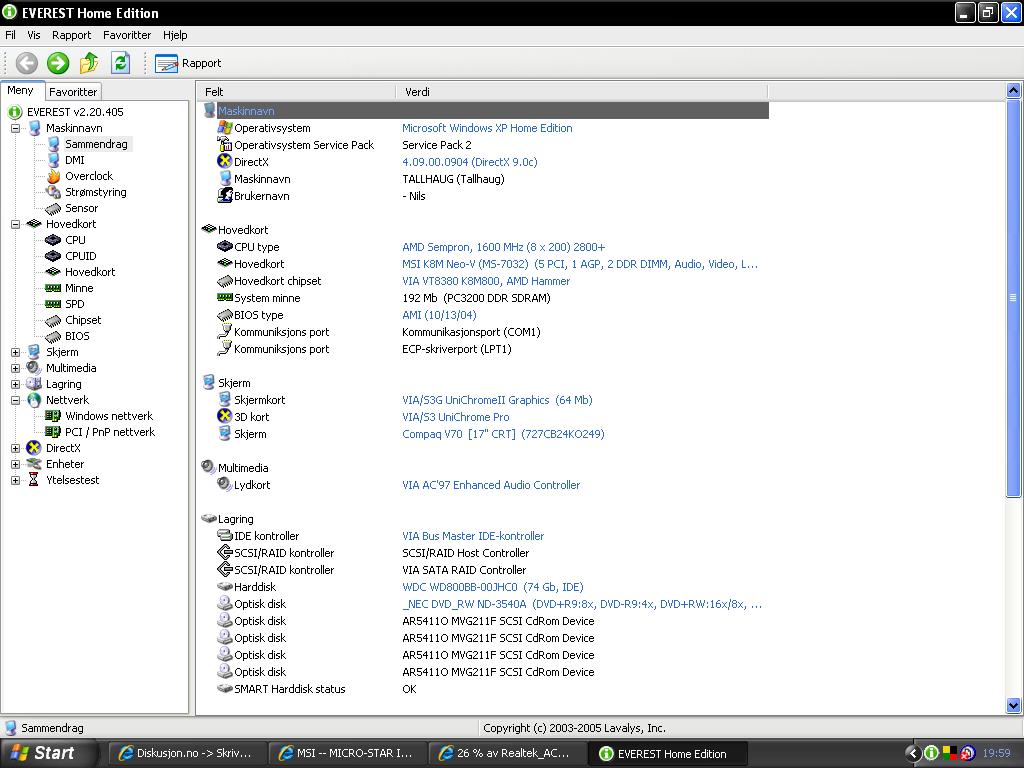
Task: Collapse the Nettverk tree node
Action: 15,400
